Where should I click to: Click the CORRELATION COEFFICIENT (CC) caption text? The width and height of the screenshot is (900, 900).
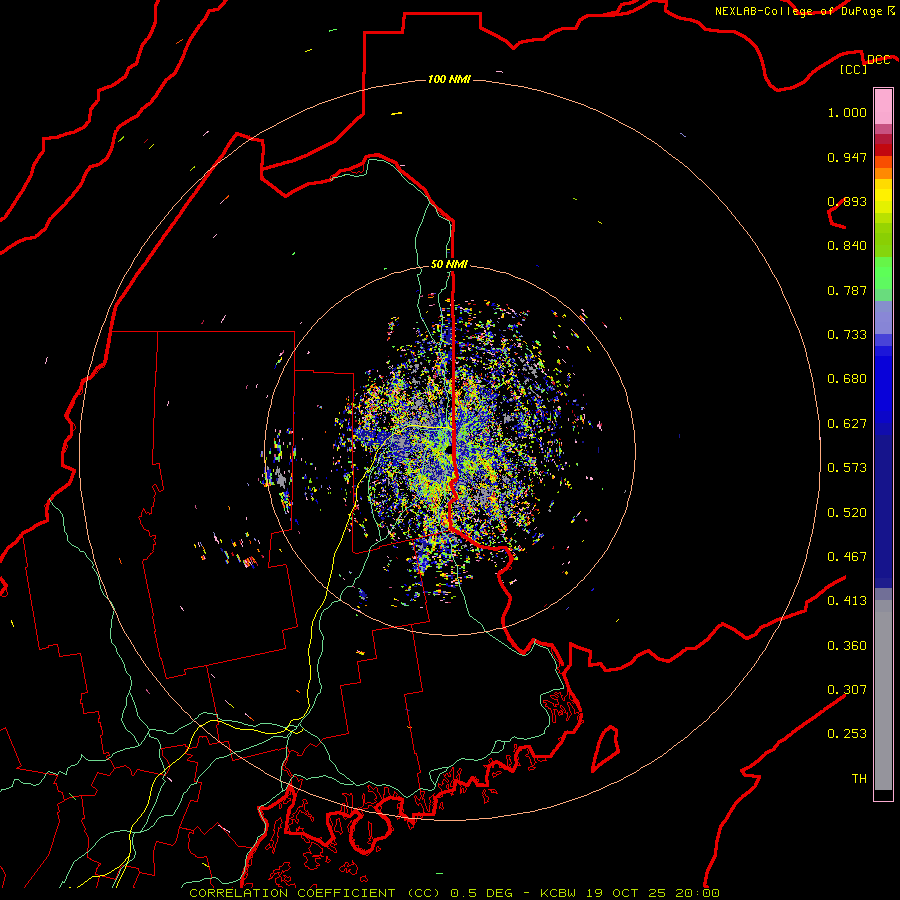coord(315,893)
